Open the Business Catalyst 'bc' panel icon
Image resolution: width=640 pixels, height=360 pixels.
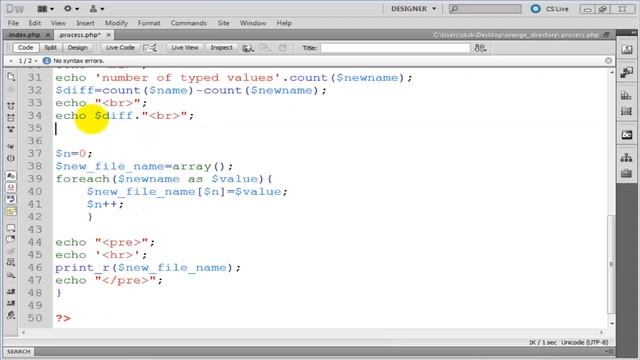tap(627, 135)
